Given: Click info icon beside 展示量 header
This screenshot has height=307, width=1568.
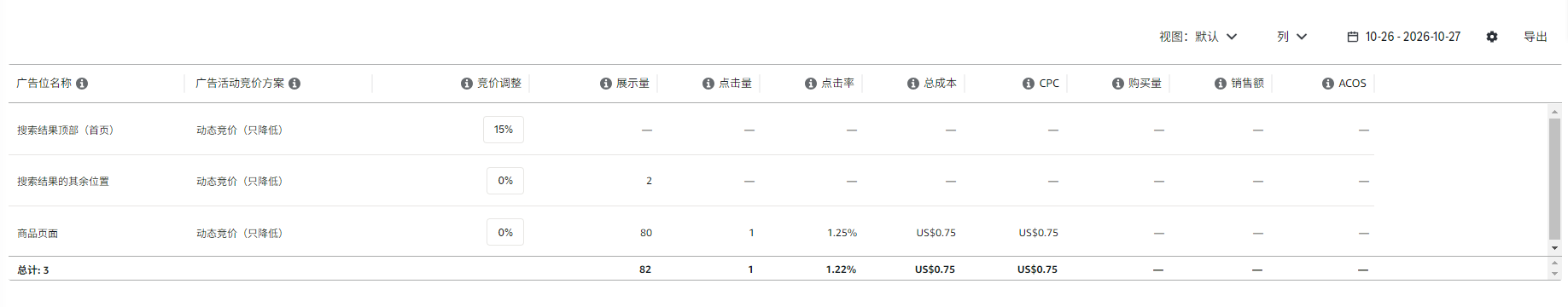Looking at the screenshot, I should 606,84.
